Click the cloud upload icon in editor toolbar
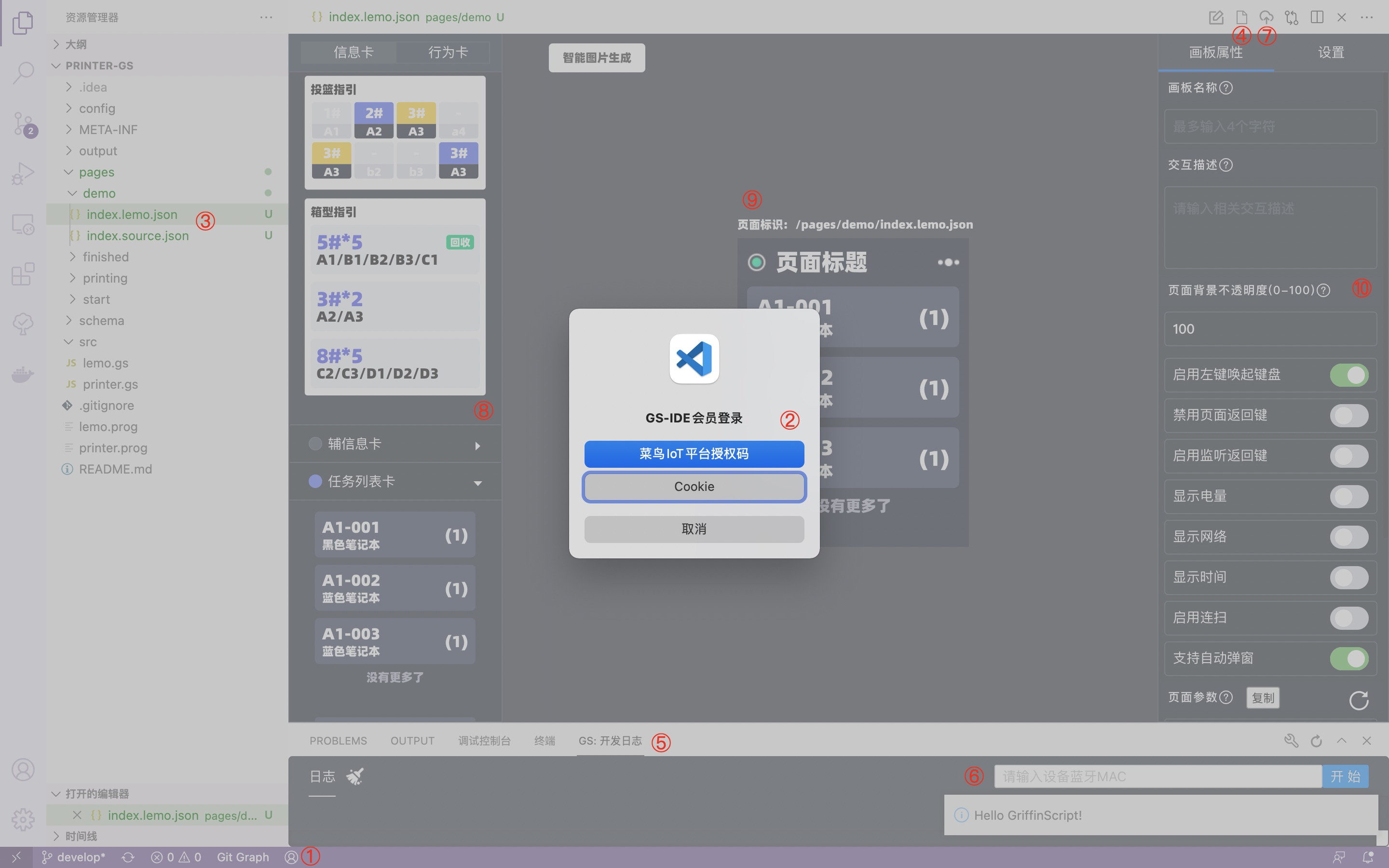The width and height of the screenshot is (1389, 868). [x=1266, y=17]
